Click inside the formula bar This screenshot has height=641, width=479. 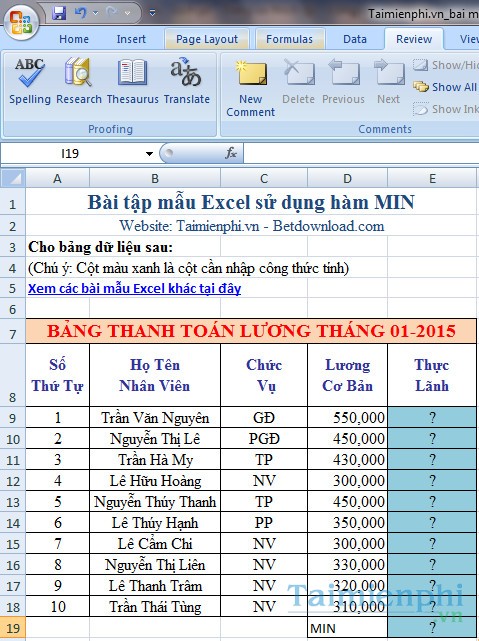361,154
